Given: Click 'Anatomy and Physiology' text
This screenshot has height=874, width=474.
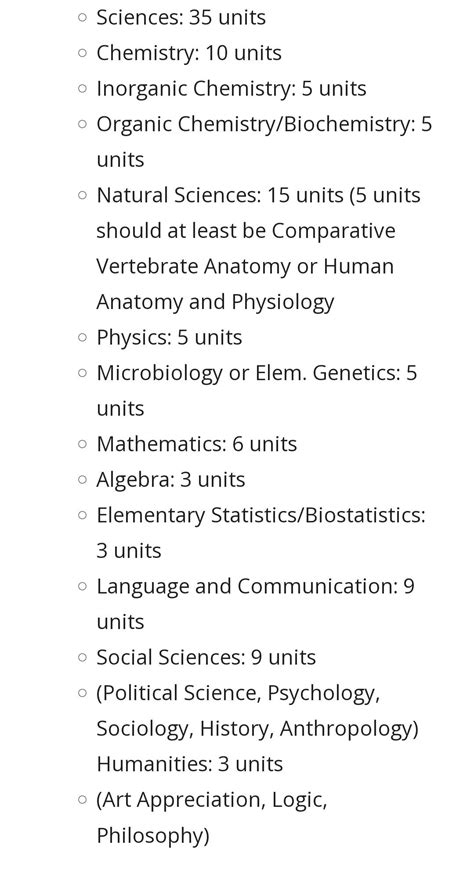Looking at the screenshot, I should pos(215,302).
